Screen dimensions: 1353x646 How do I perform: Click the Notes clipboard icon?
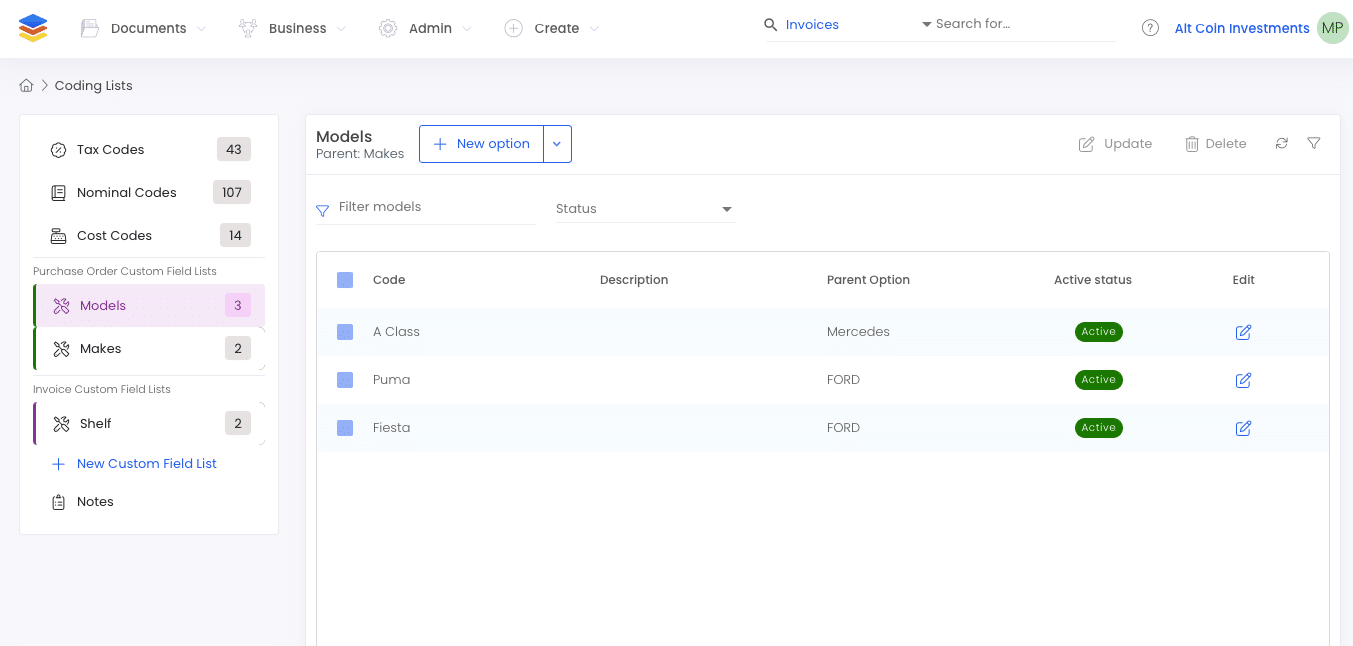point(59,502)
